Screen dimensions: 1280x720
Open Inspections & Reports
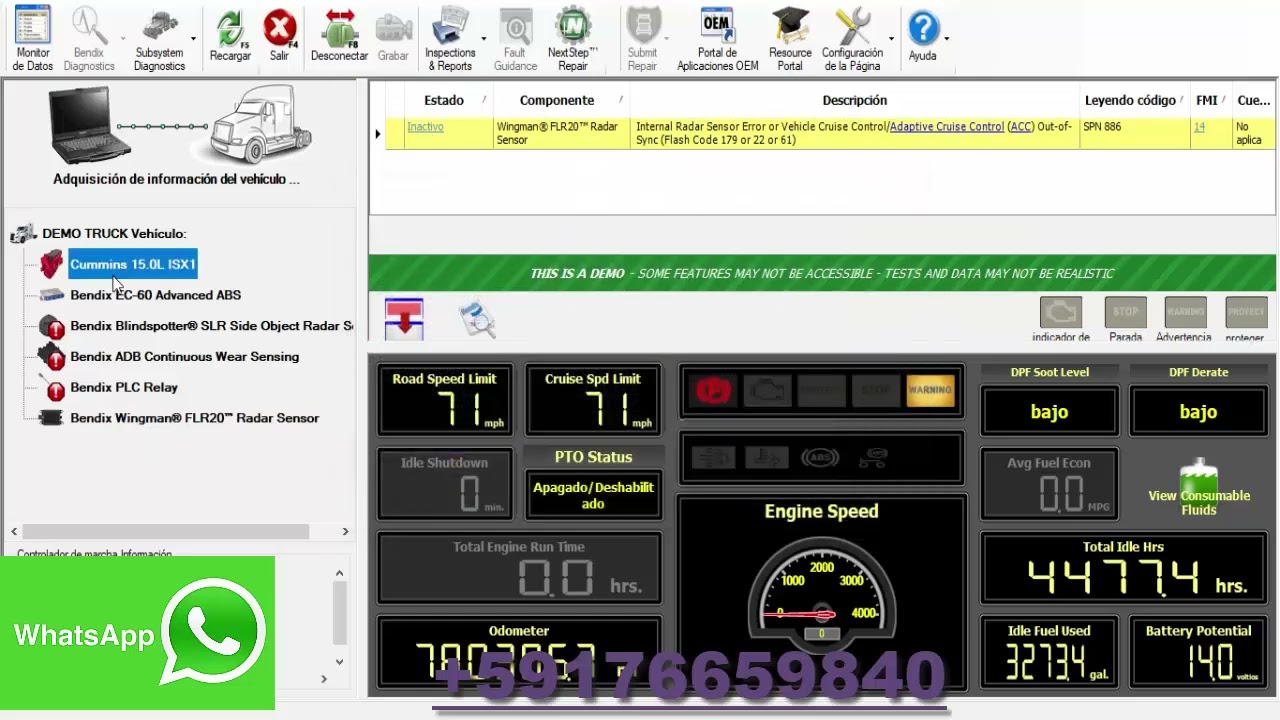point(450,38)
